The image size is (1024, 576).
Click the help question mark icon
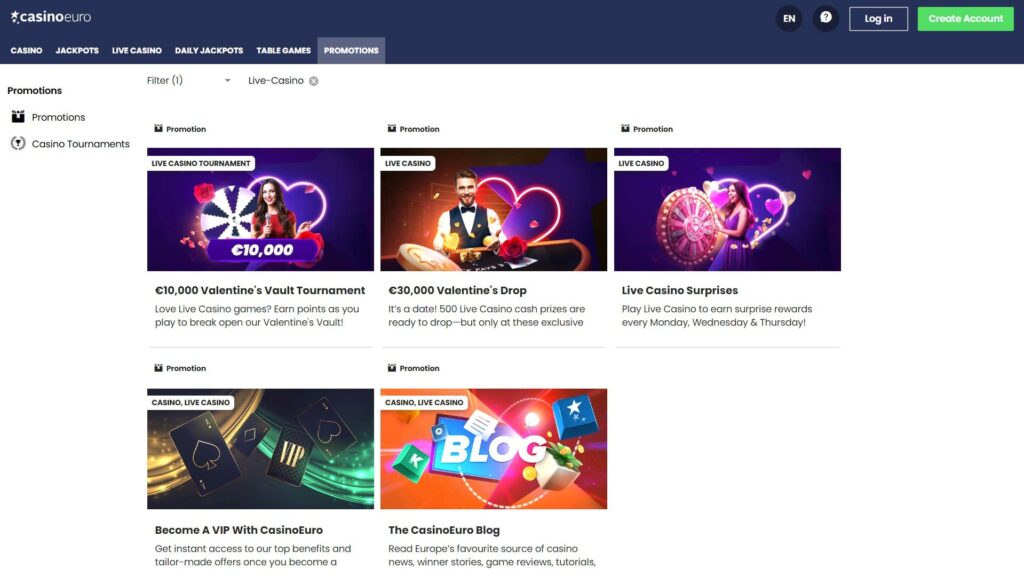[x=826, y=18]
